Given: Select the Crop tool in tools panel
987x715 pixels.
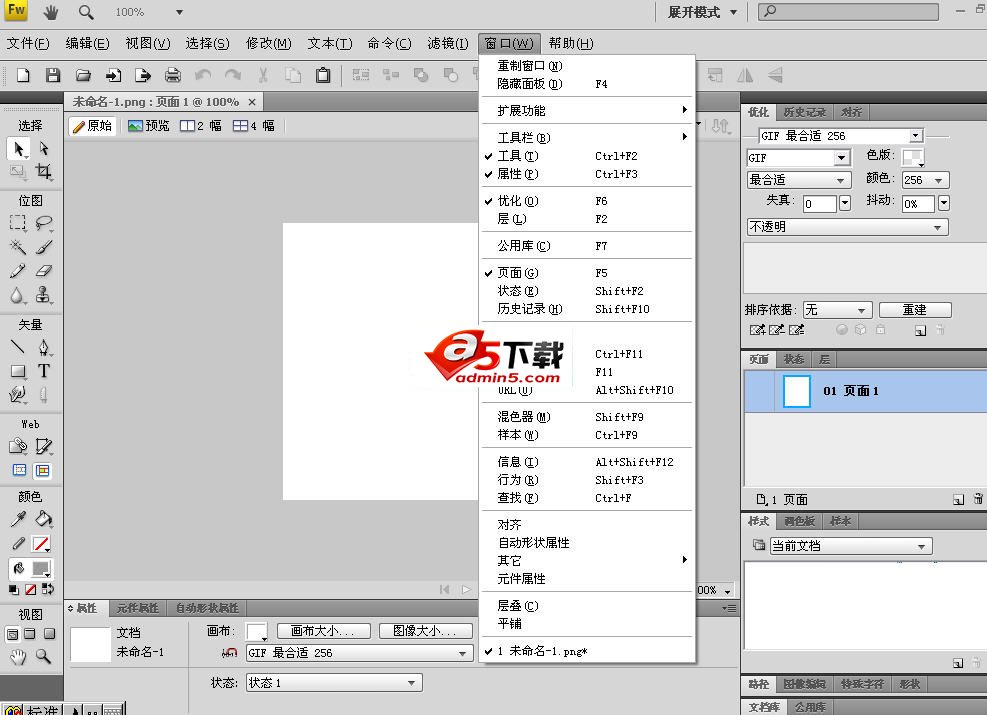Looking at the screenshot, I should pos(44,172).
